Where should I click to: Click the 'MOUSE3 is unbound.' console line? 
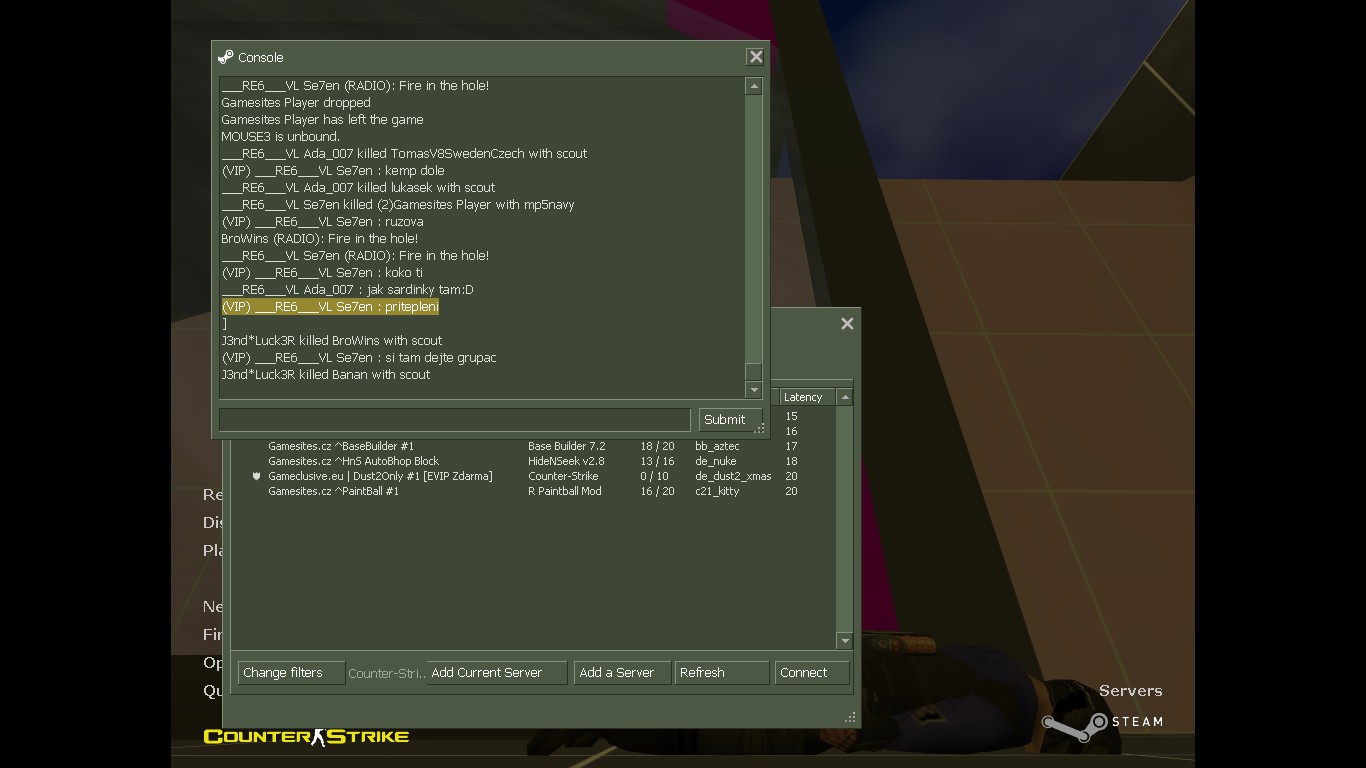tap(280, 137)
